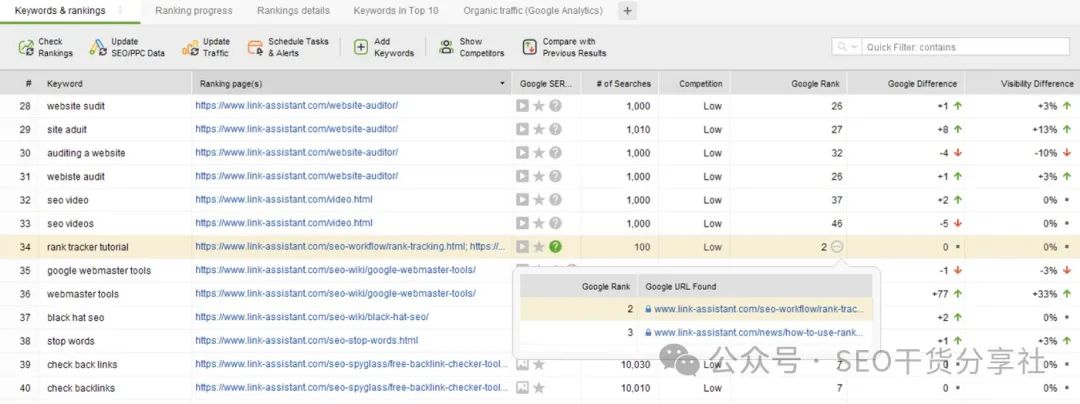Viewport: 1080px width, 404px height.
Task: Open Schedule Tasks & Alerts
Action: 254,47
